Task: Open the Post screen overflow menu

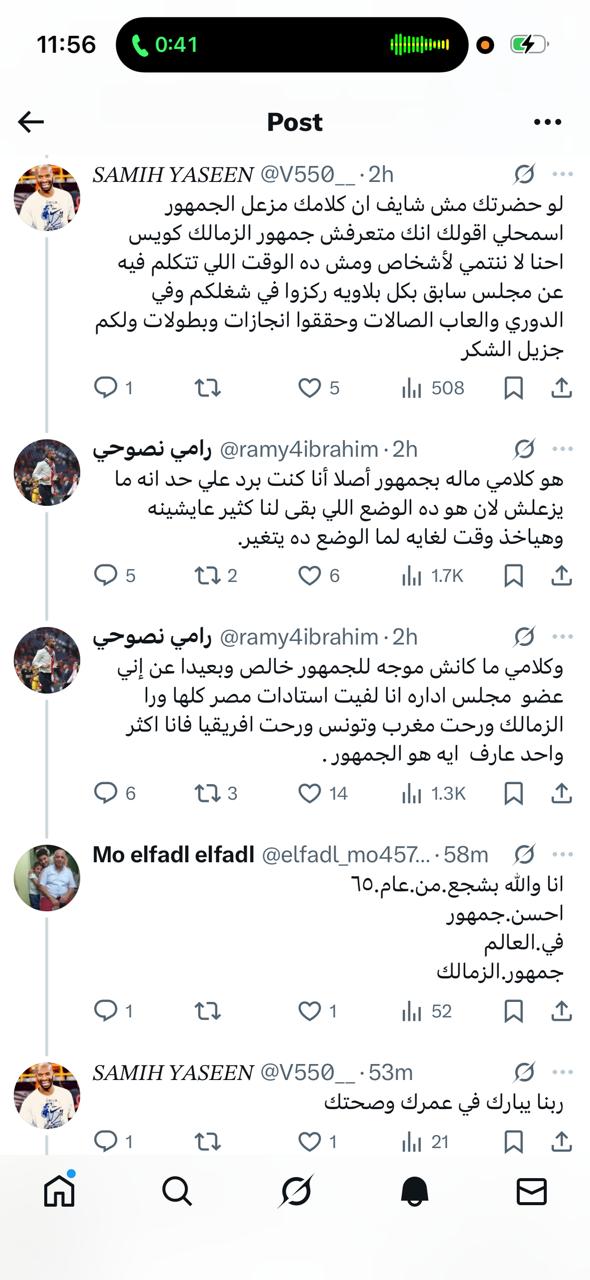Action: tap(547, 121)
